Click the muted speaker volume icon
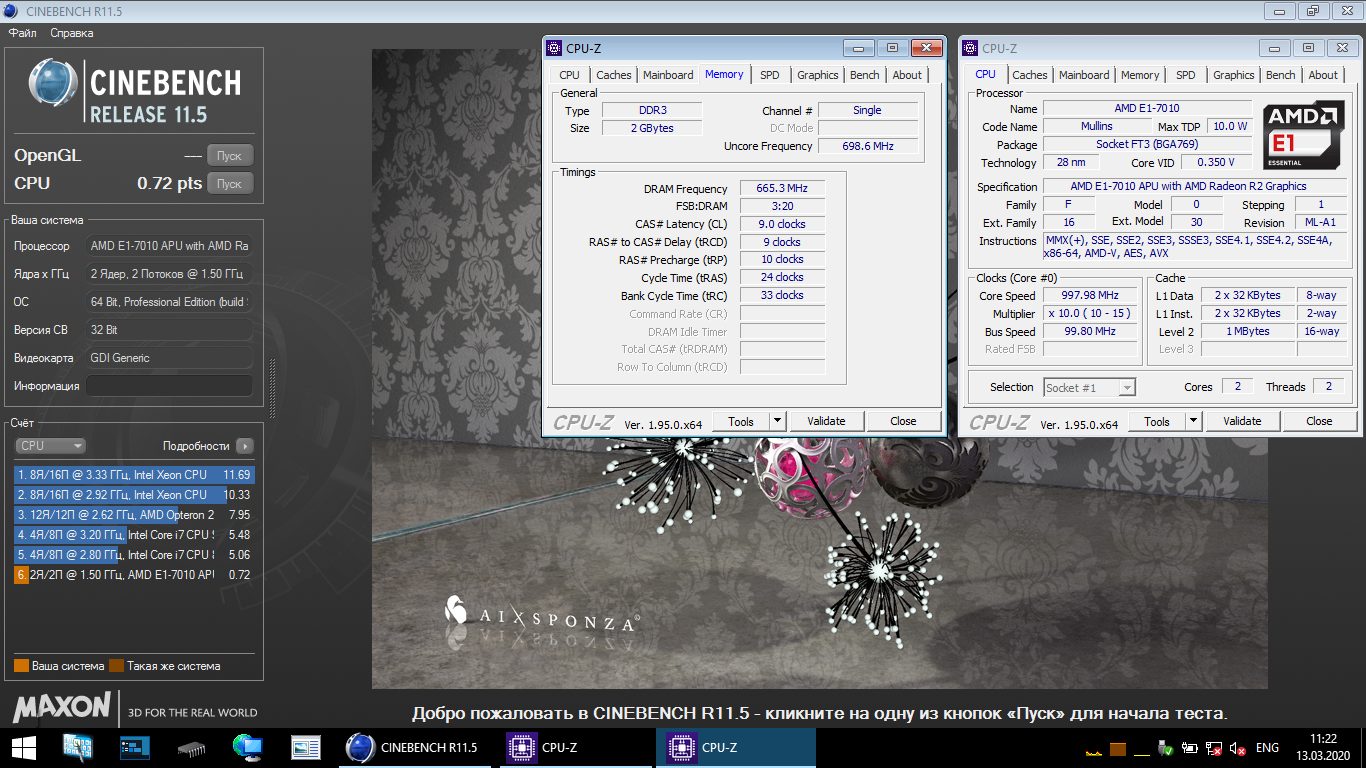1366x768 pixels. point(1238,748)
